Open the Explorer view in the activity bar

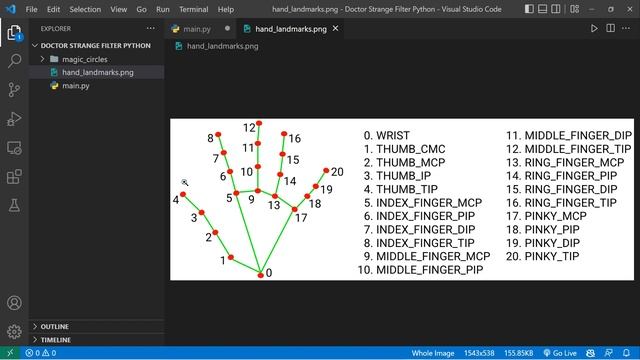[14, 33]
